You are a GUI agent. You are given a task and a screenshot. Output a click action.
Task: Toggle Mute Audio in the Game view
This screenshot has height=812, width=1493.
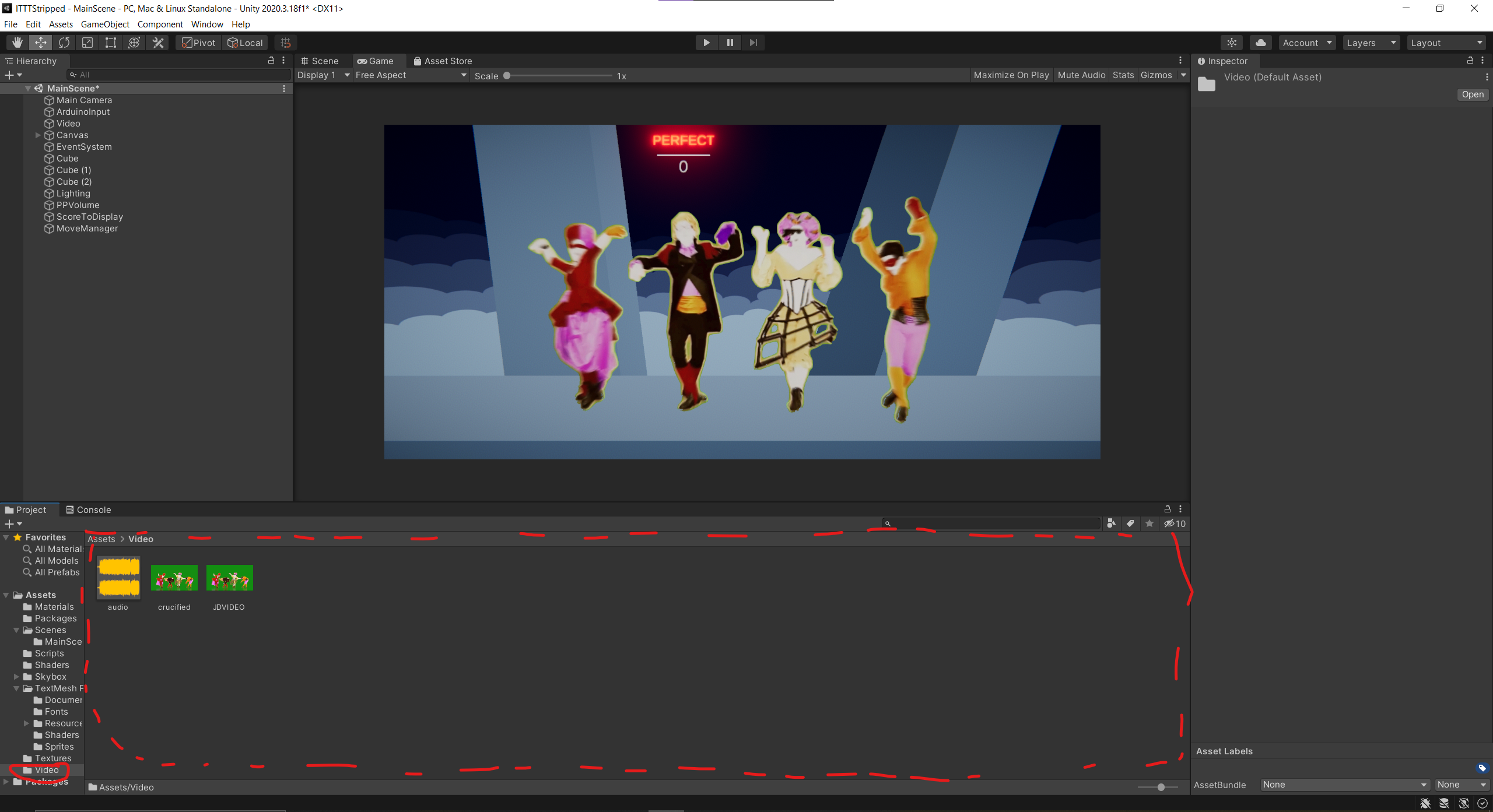[x=1081, y=75]
